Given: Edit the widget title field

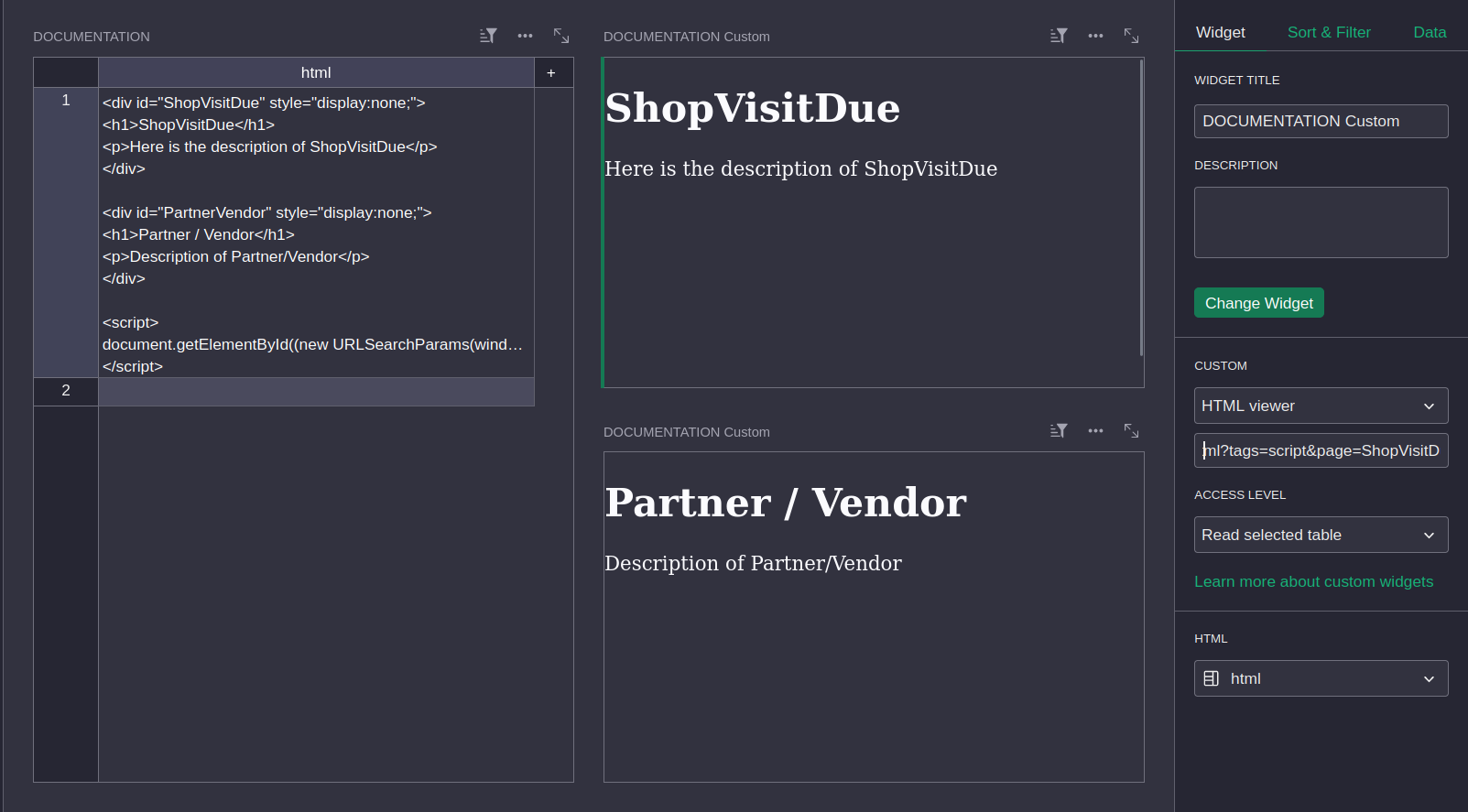Looking at the screenshot, I should (1321, 121).
